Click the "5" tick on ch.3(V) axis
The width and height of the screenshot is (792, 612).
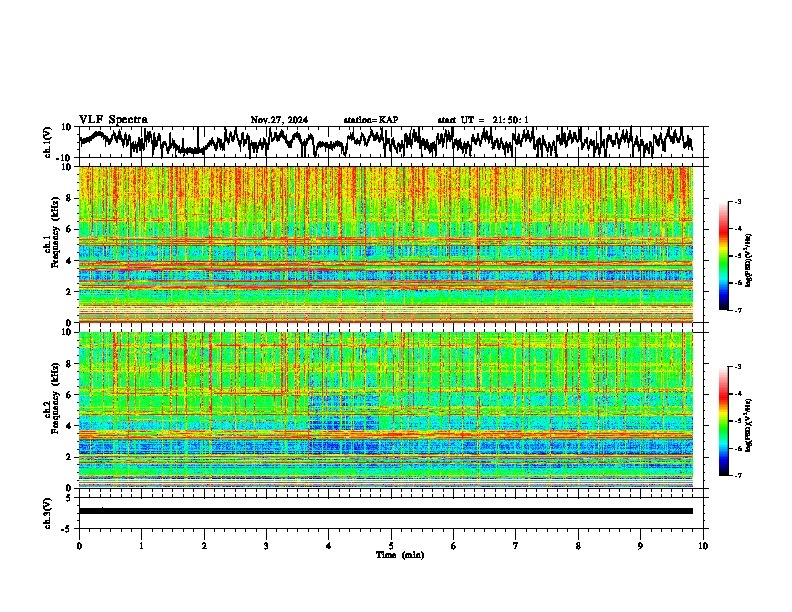[69, 498]
